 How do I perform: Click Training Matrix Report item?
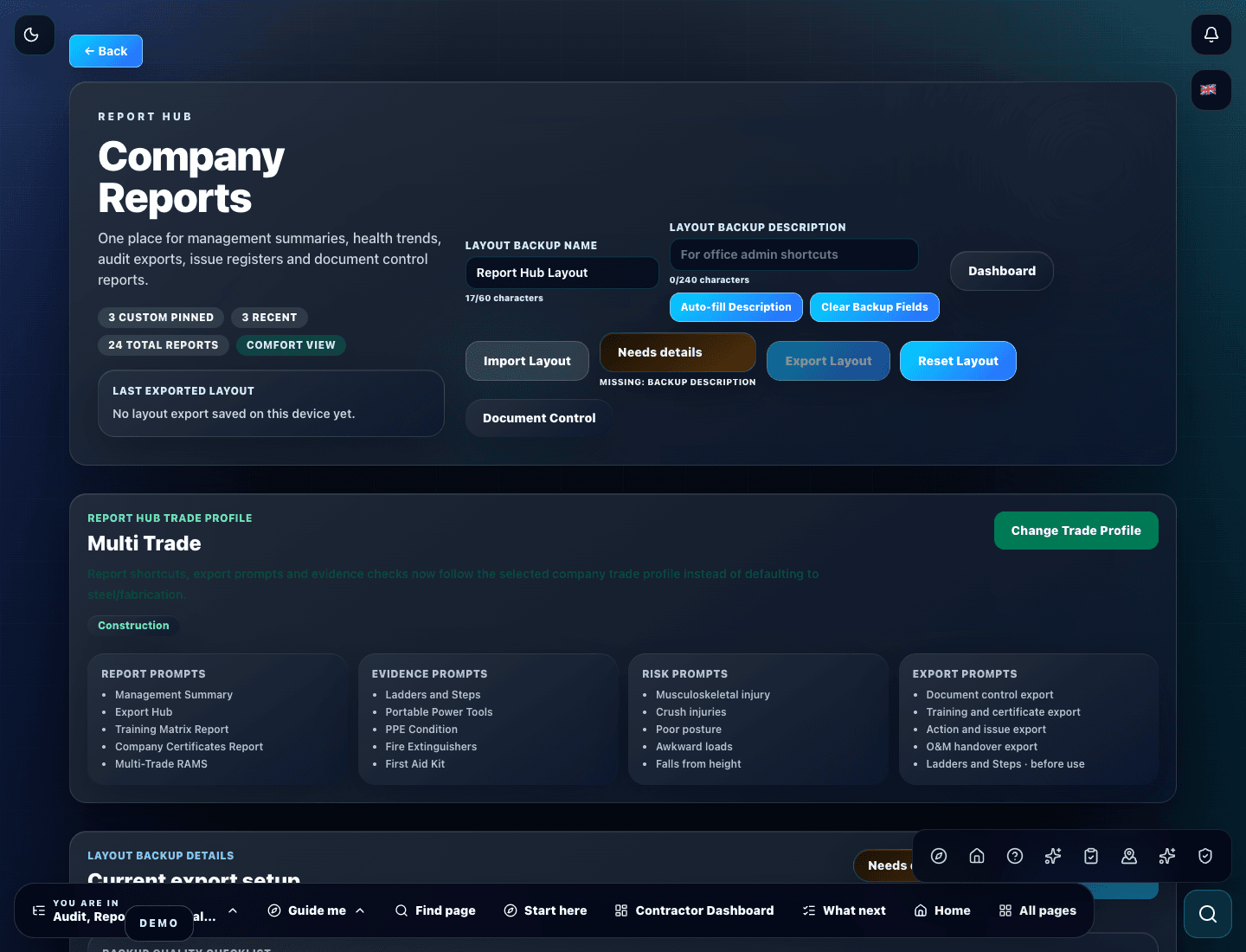[172, 730]
